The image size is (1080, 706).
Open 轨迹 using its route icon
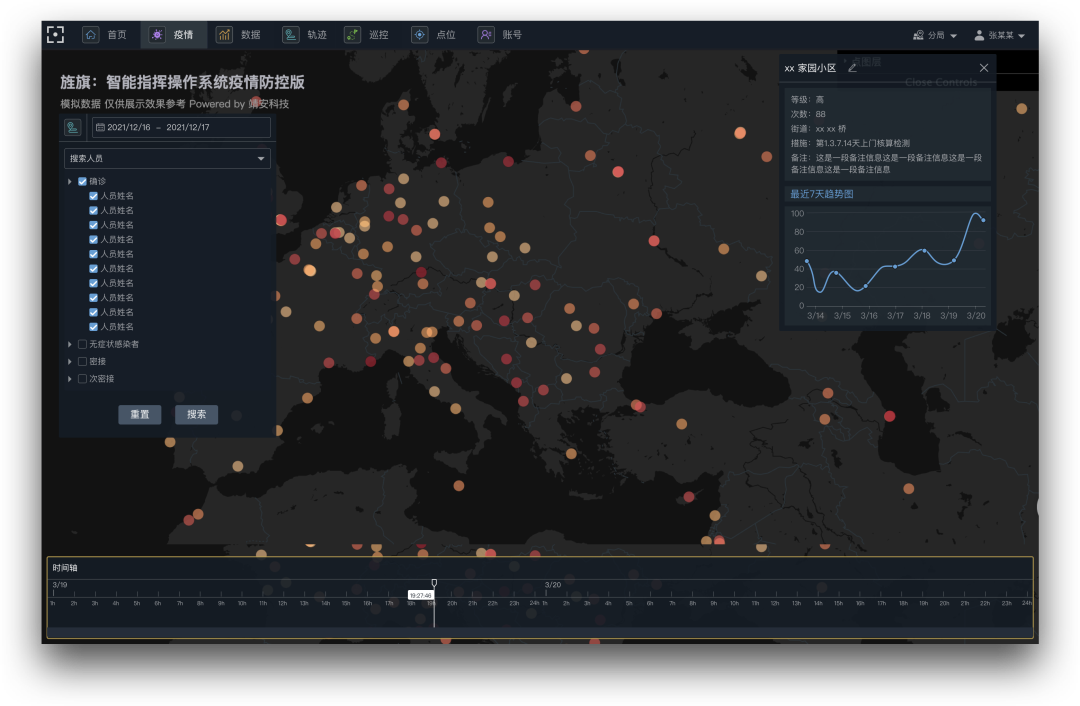(291, 34)
